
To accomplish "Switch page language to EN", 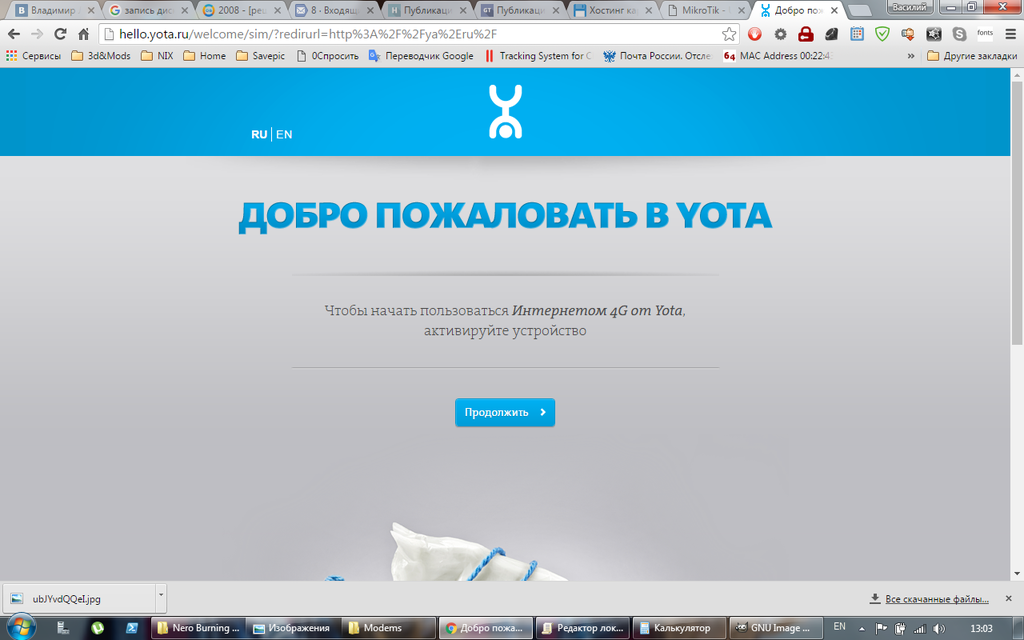I will tap(284, 135).
